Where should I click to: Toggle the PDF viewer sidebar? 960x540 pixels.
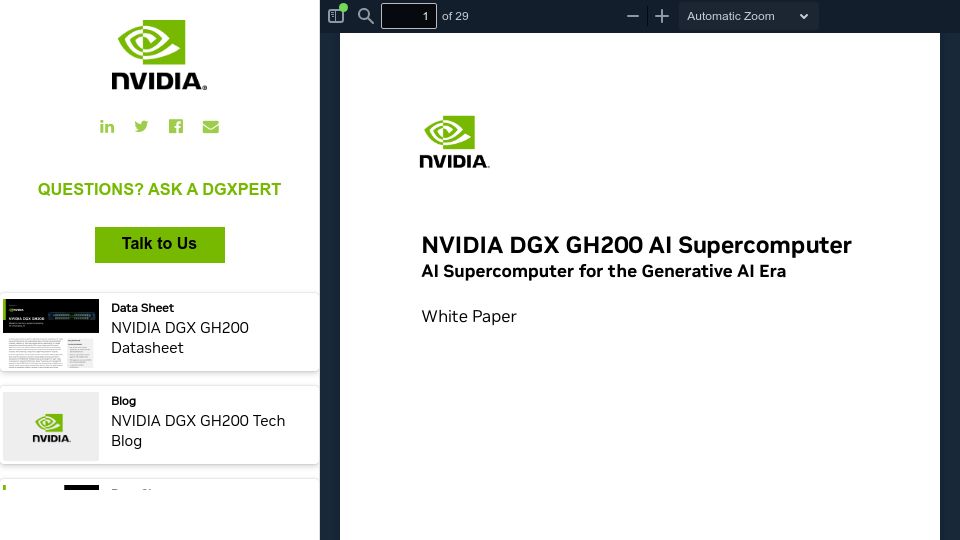pyautogui.click(x=336, y=16)
